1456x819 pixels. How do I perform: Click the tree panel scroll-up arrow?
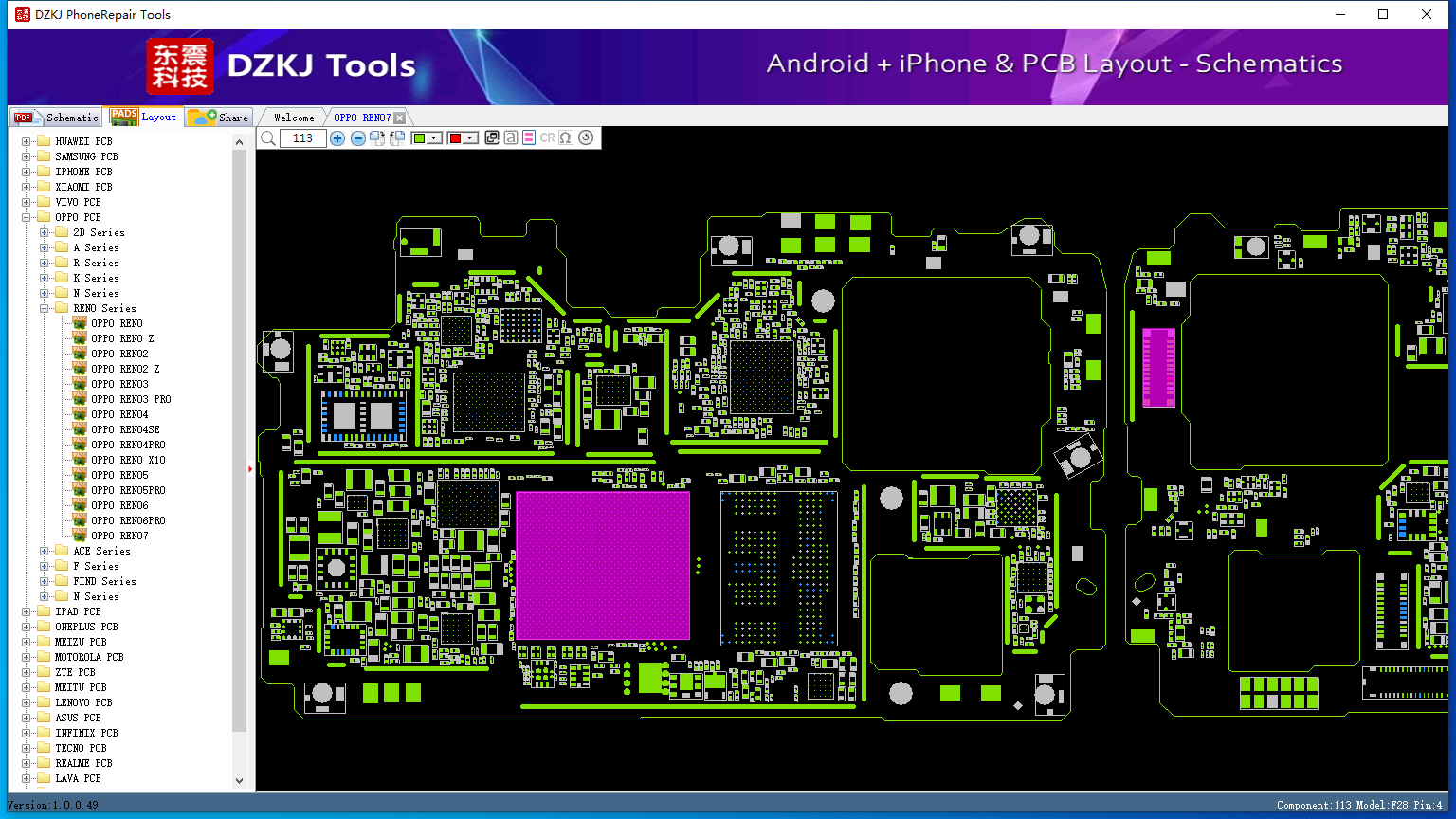[x=239, y=142]
